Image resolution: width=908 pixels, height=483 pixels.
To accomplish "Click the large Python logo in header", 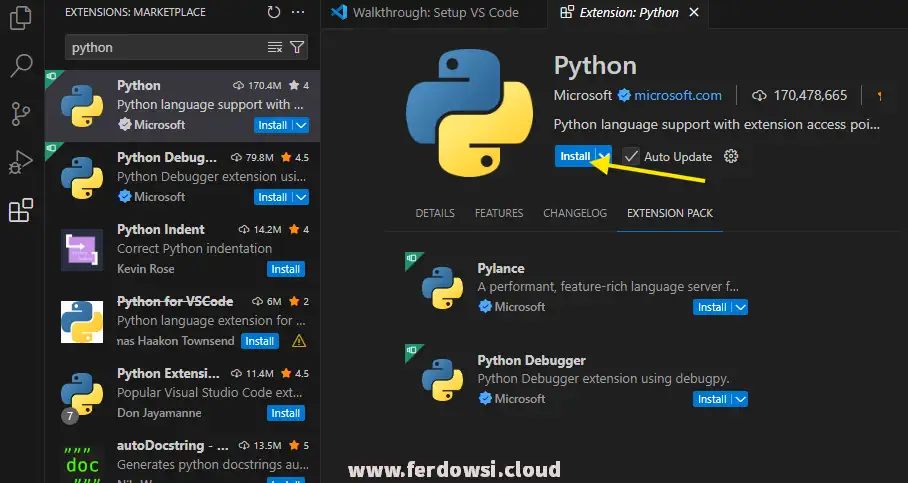I will 470,113.
